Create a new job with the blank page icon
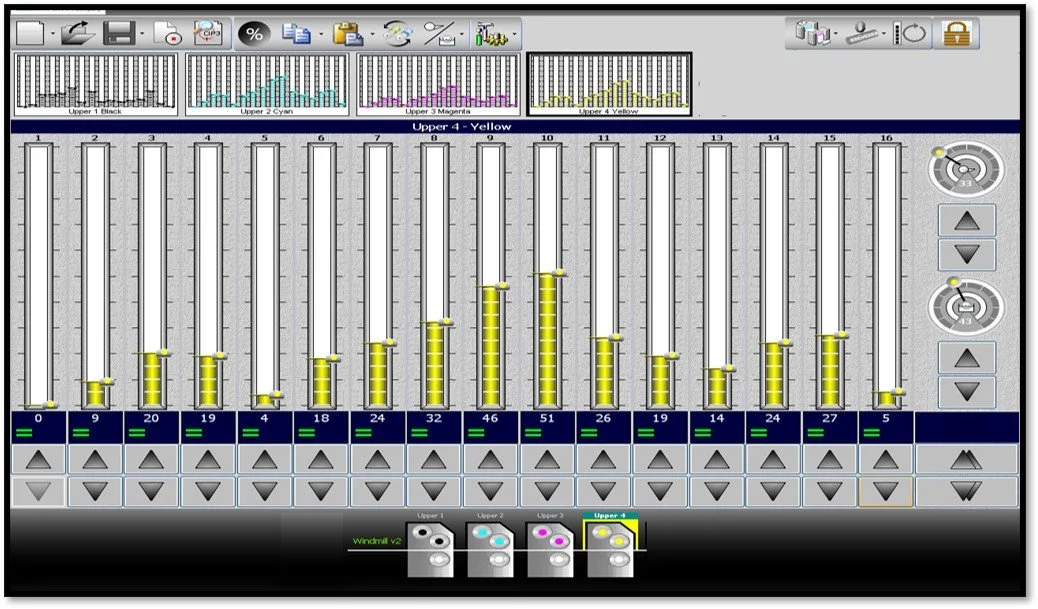The image size is (1038, 609). [30, 33]
